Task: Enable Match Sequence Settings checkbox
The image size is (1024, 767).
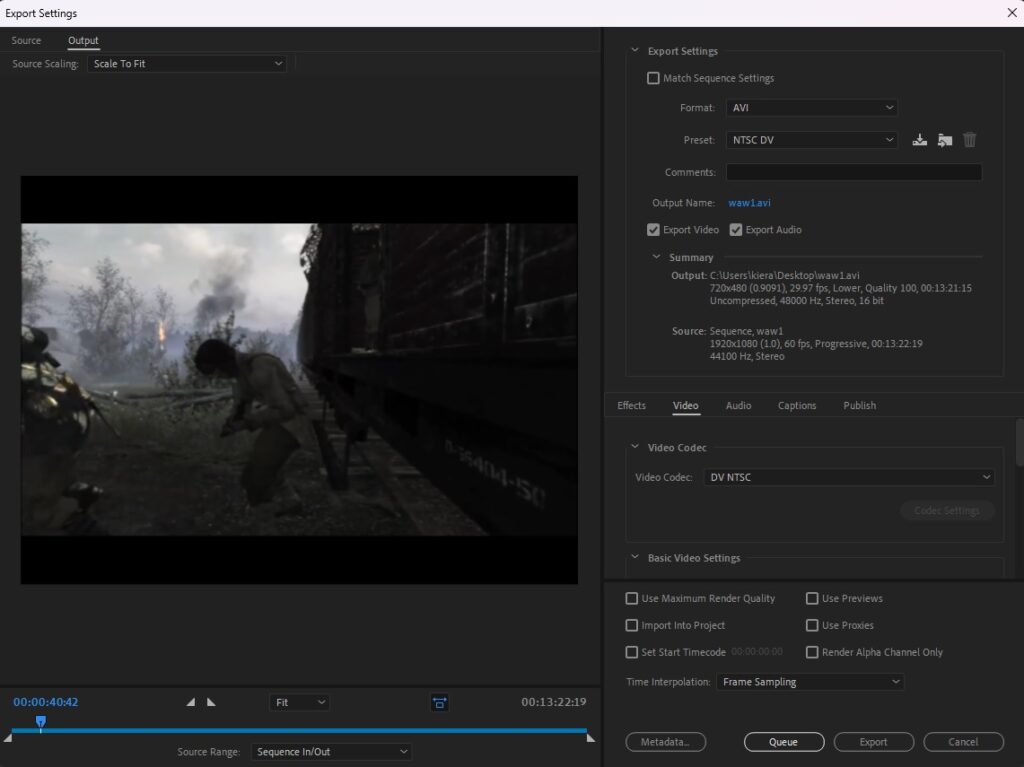Action: [654, 78]
